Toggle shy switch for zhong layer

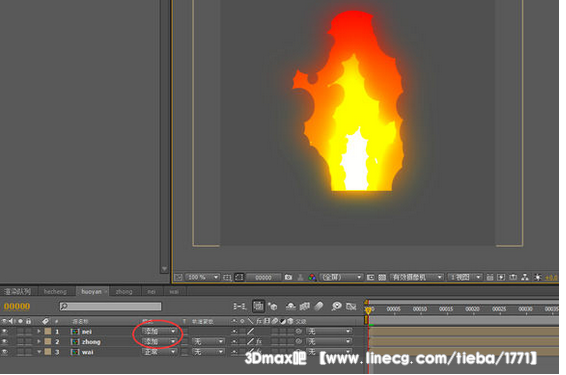click(234, 341)
